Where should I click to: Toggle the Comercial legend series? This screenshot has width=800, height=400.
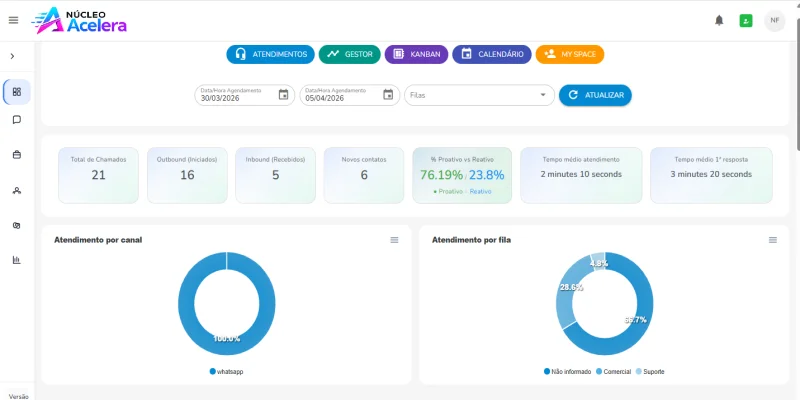[616, 371]
